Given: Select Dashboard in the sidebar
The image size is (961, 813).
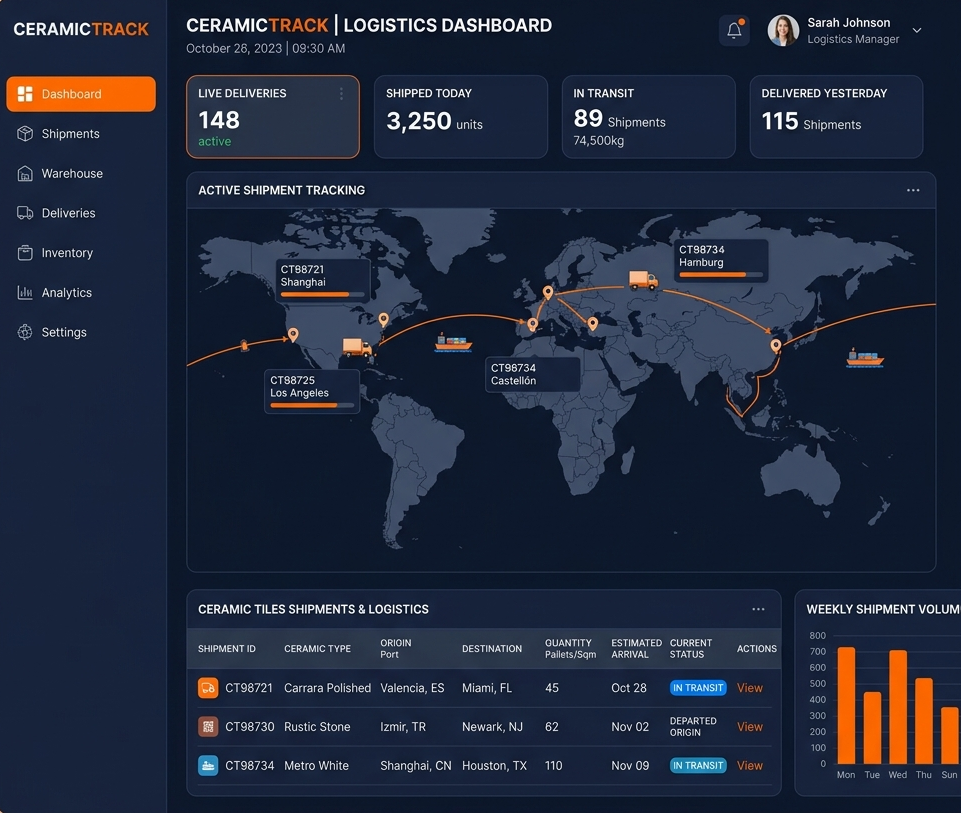Looking at the screenshot, I should click(81, 94).
